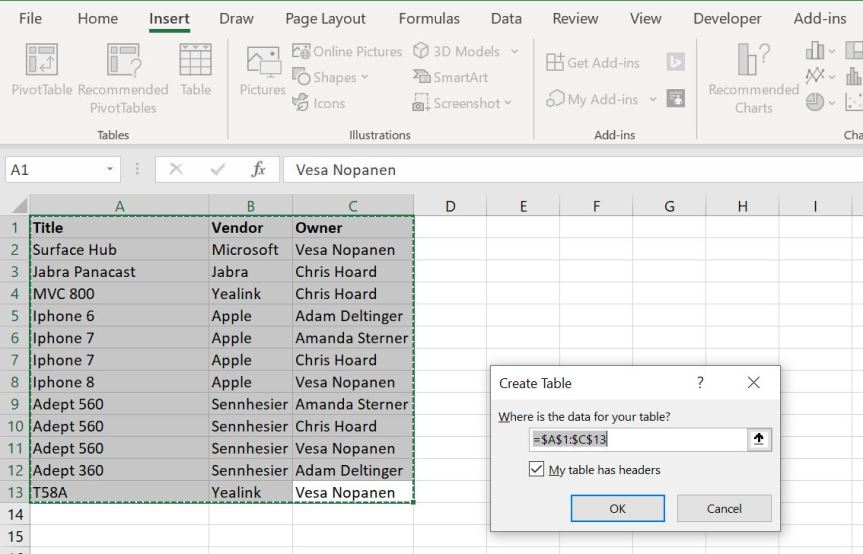
Task: Click Cancel in Create Table dialog
Action: point(724,508)
